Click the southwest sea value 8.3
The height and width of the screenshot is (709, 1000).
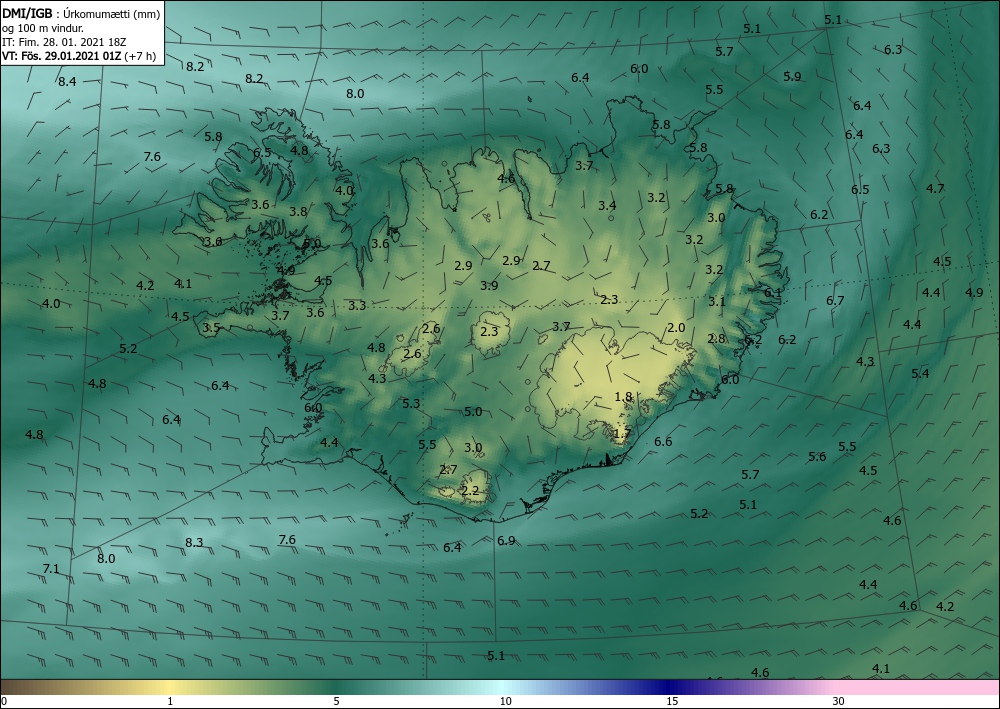[x=194, y=543]
